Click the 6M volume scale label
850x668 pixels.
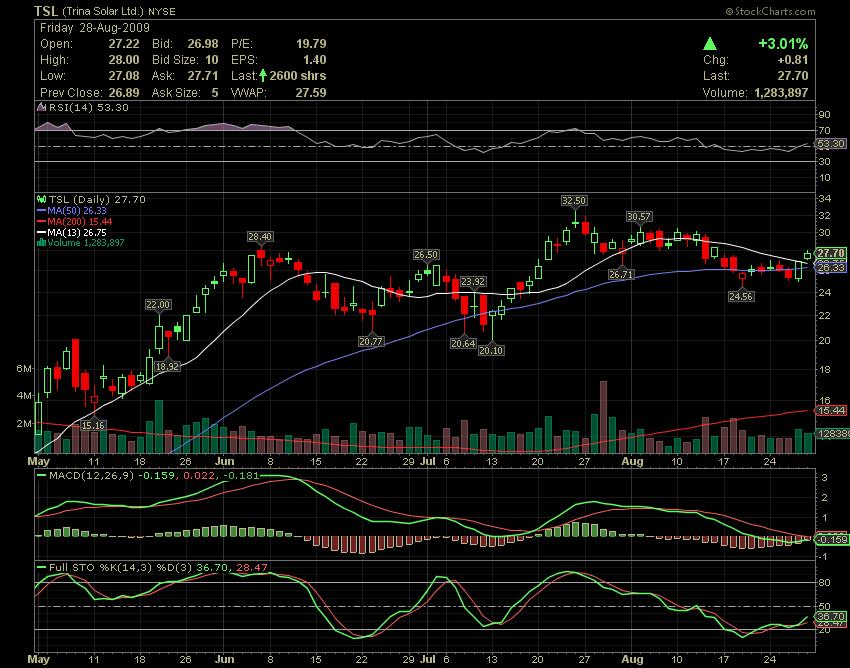(x=24, y=369)
